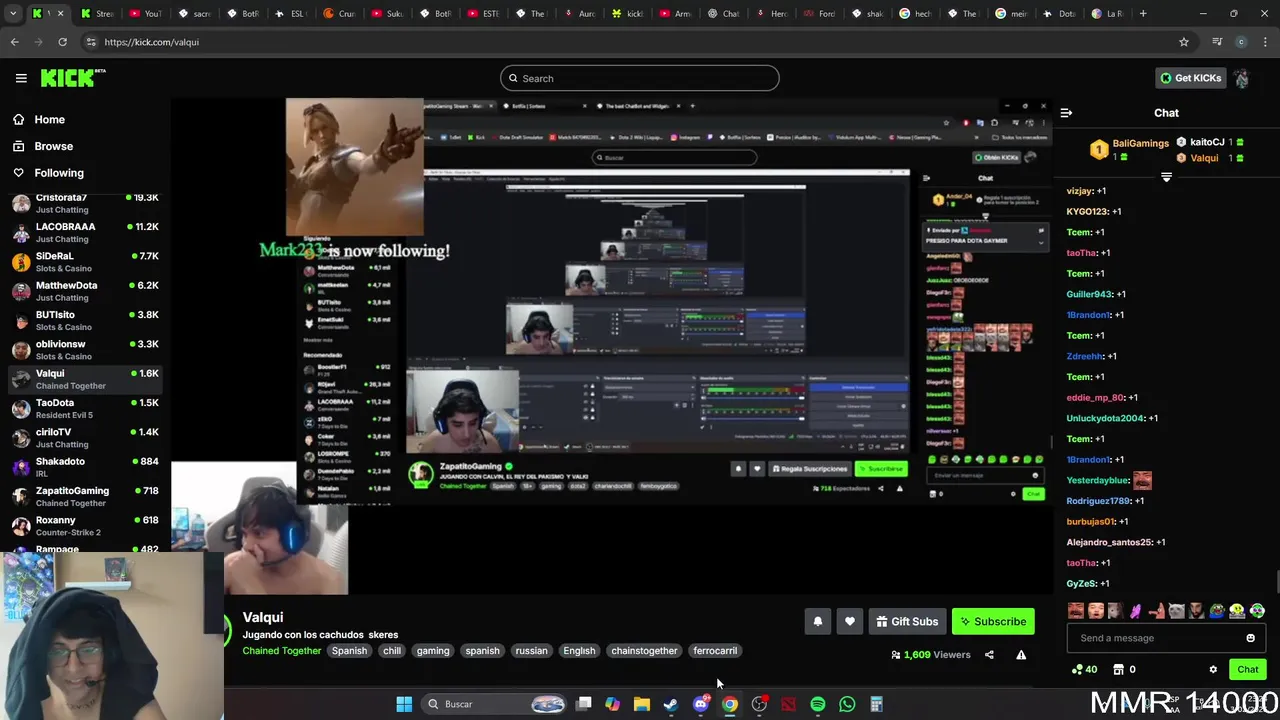This screenshot has width=1280, height=720.
Task: Open Roxanny channel in the sidebar
Action: tap(85, 526)
